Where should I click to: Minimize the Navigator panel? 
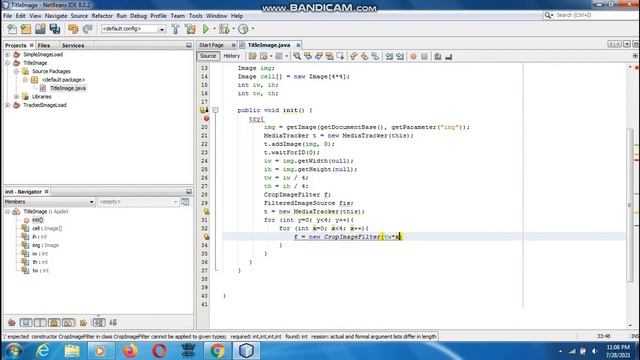tap(189, 191)
